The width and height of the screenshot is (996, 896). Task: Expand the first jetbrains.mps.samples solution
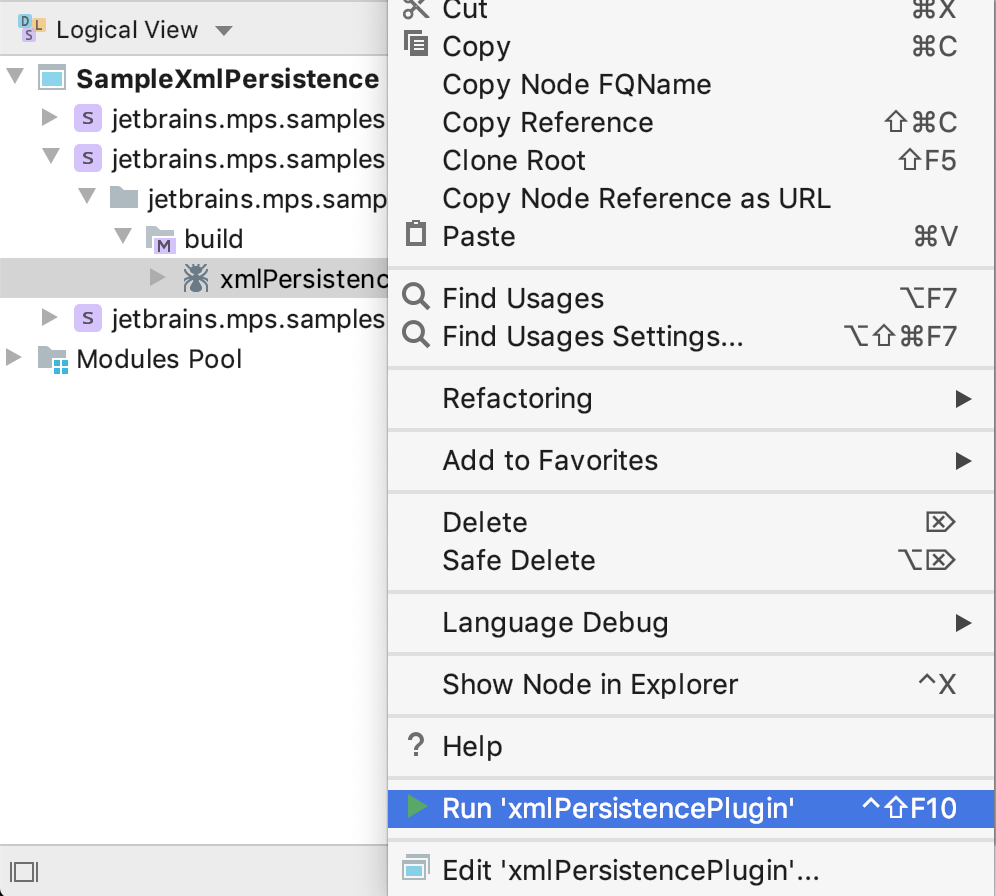(50, 119)
